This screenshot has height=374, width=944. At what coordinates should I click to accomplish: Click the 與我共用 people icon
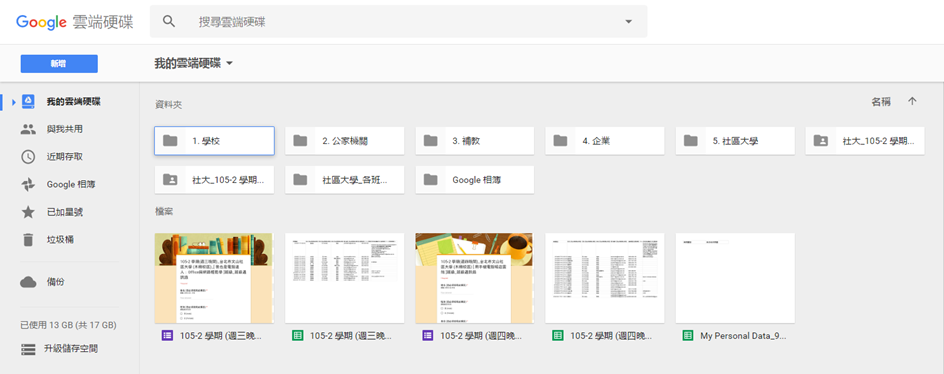click(28, 129)
